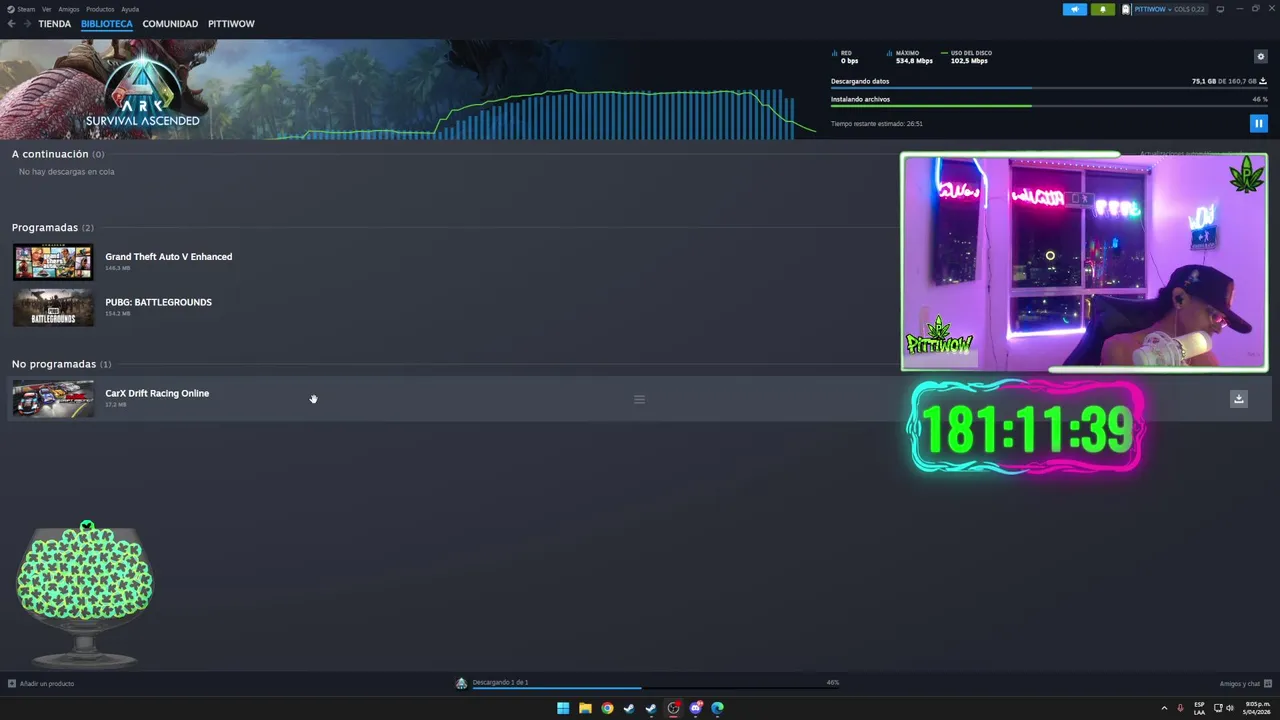This screenshot has width=1280, height=720.
Task: Start CarX Drift Racing download button
Action: click(1239, 399)
